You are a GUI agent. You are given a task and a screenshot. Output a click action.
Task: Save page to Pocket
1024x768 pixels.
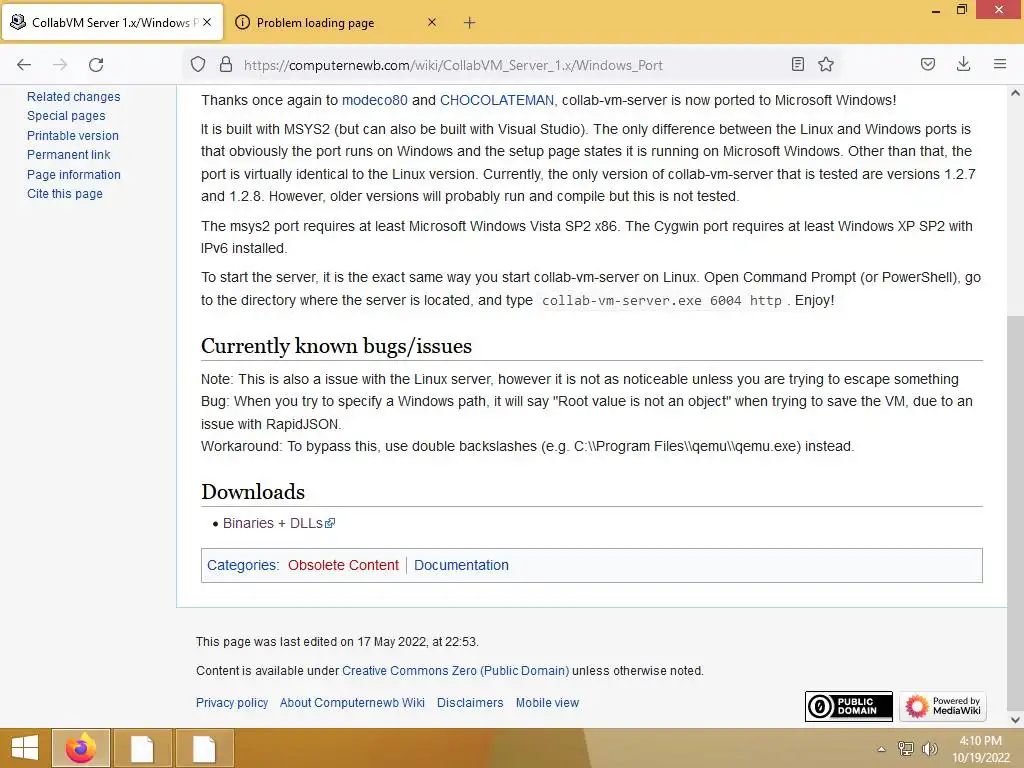(928, 64)
